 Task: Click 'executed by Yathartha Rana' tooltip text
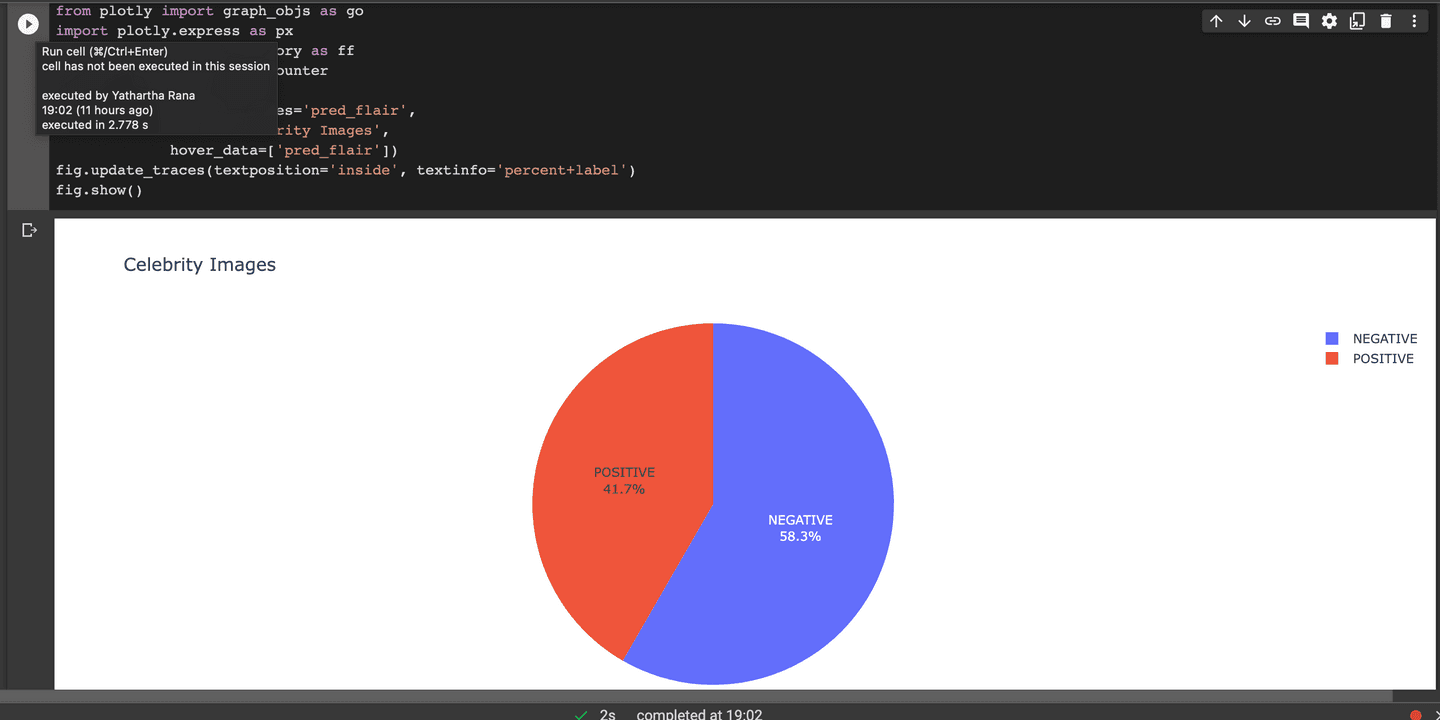click(x=118, y=96)
